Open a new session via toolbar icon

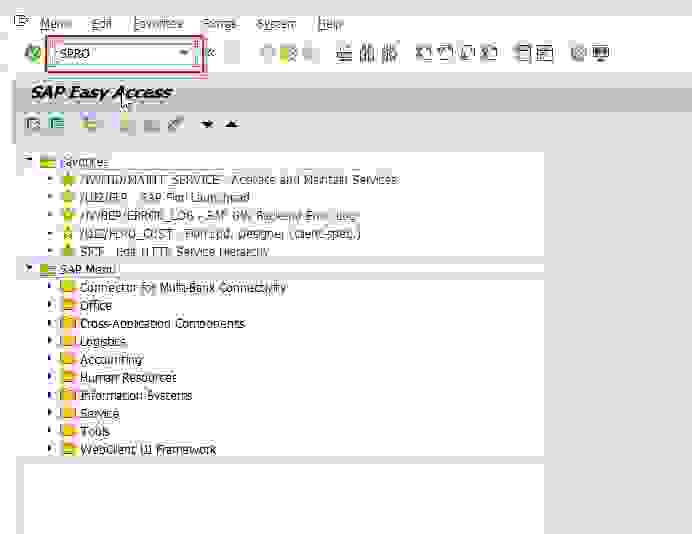click(523, 53)
